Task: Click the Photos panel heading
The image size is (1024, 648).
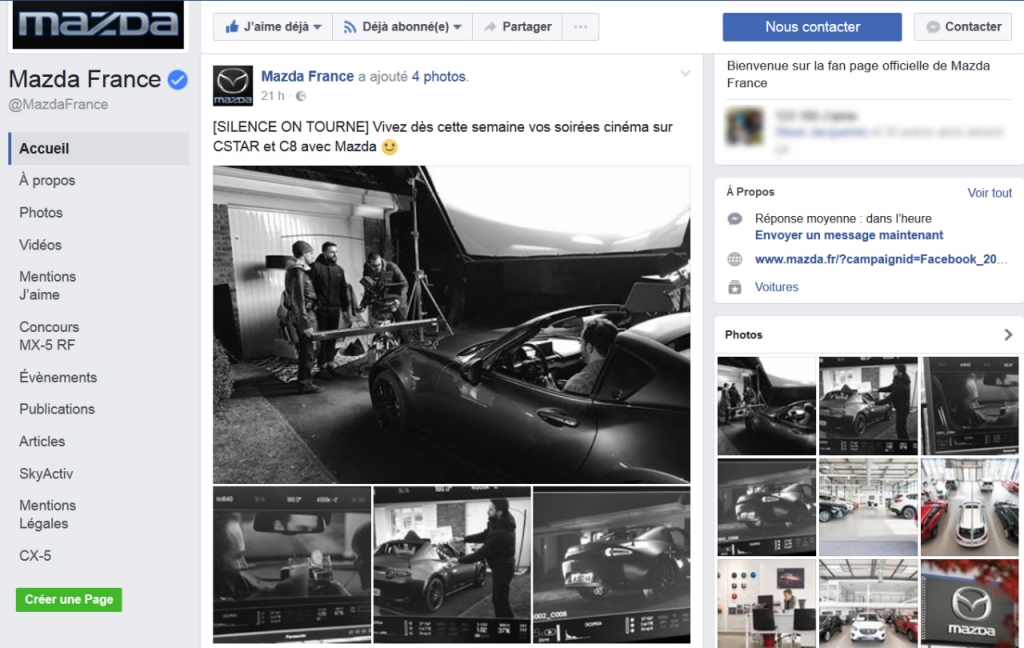Action: 743,334
